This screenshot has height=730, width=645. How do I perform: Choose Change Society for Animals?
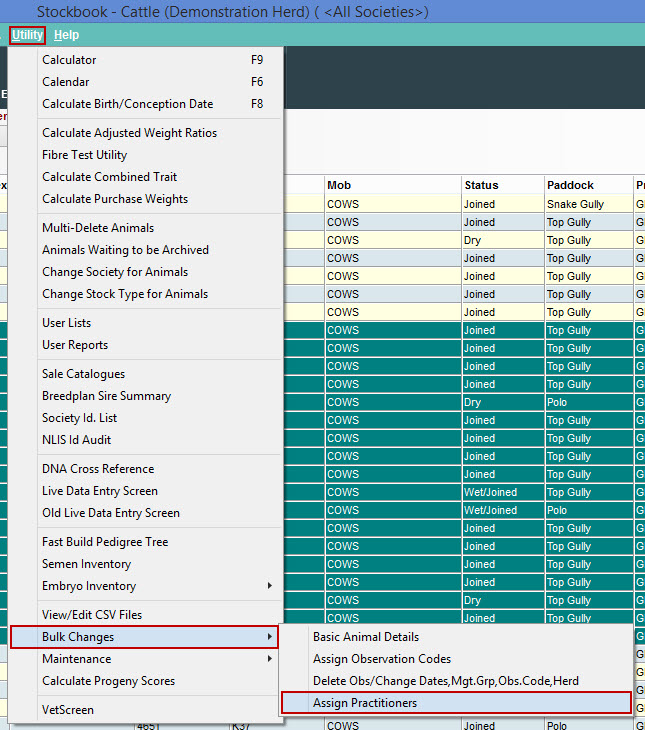pyautogui.click(x=145, y=271)
